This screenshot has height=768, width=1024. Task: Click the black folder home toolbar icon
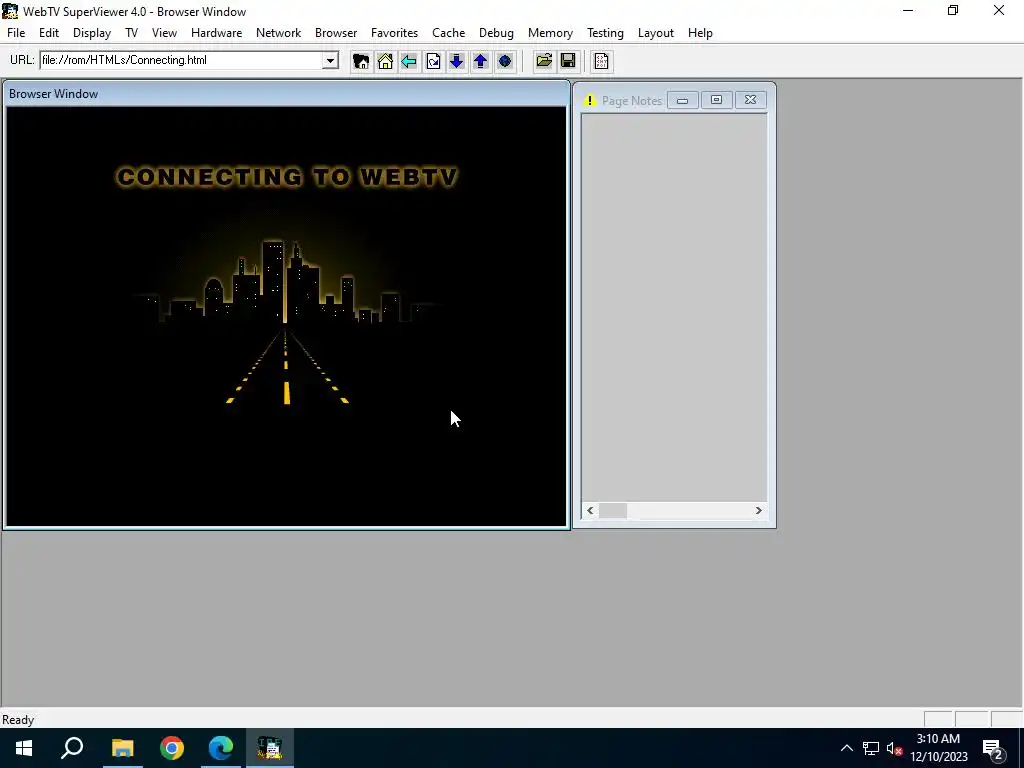[360, 61]
